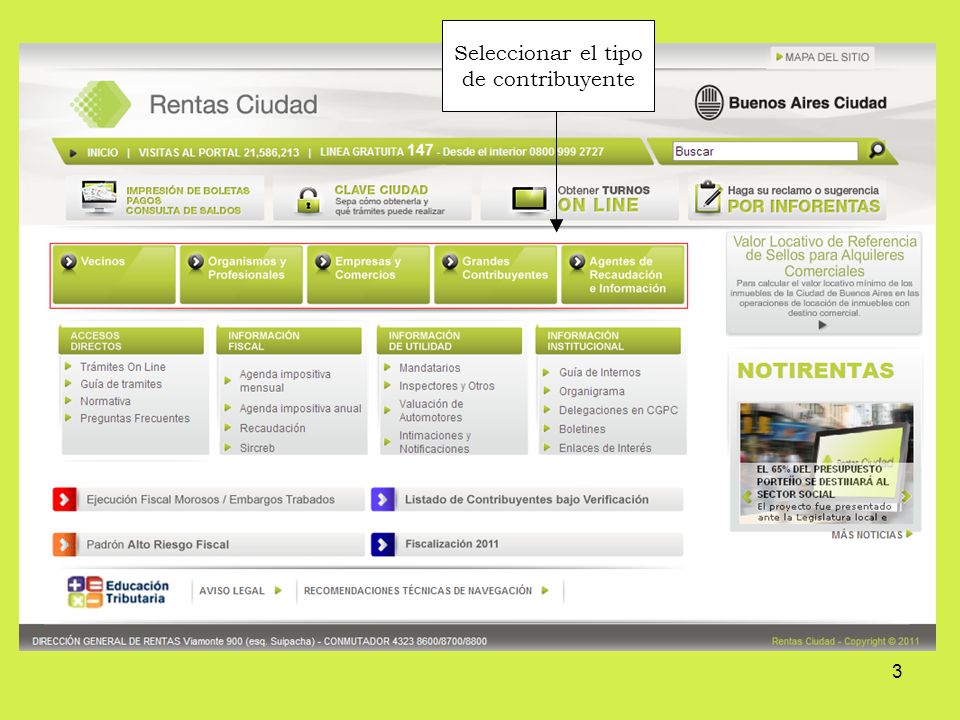Click the green arrow beside Más Noticias

[909, 534]
